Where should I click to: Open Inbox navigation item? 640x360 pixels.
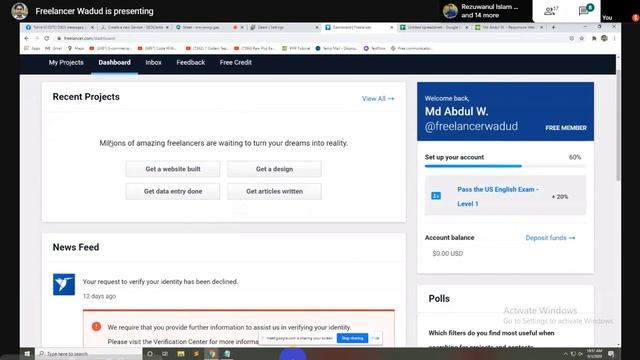click(x=153, y=62)
